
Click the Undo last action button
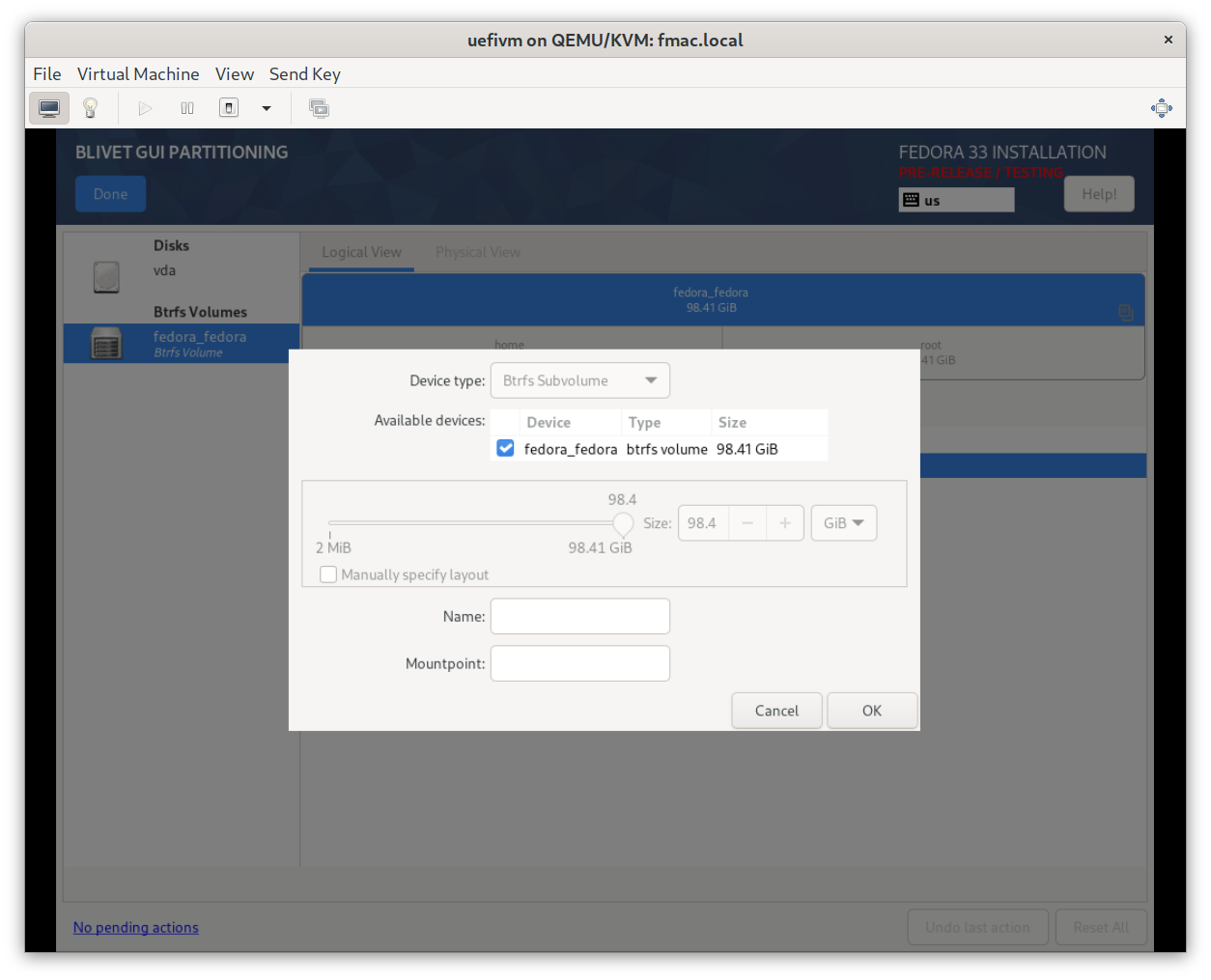977,927
